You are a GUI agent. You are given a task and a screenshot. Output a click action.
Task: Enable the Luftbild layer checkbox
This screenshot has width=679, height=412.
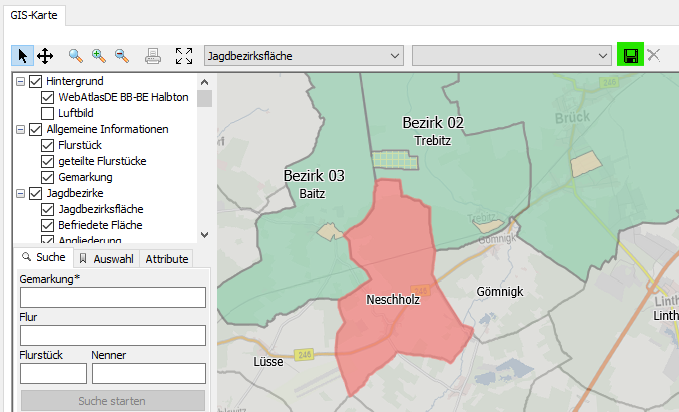coord(48,113)
